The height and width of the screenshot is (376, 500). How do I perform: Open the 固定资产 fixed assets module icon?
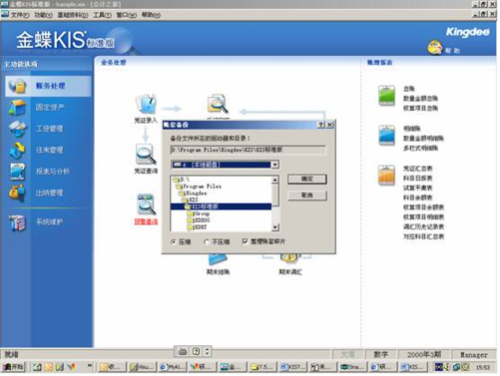[17, 107]
